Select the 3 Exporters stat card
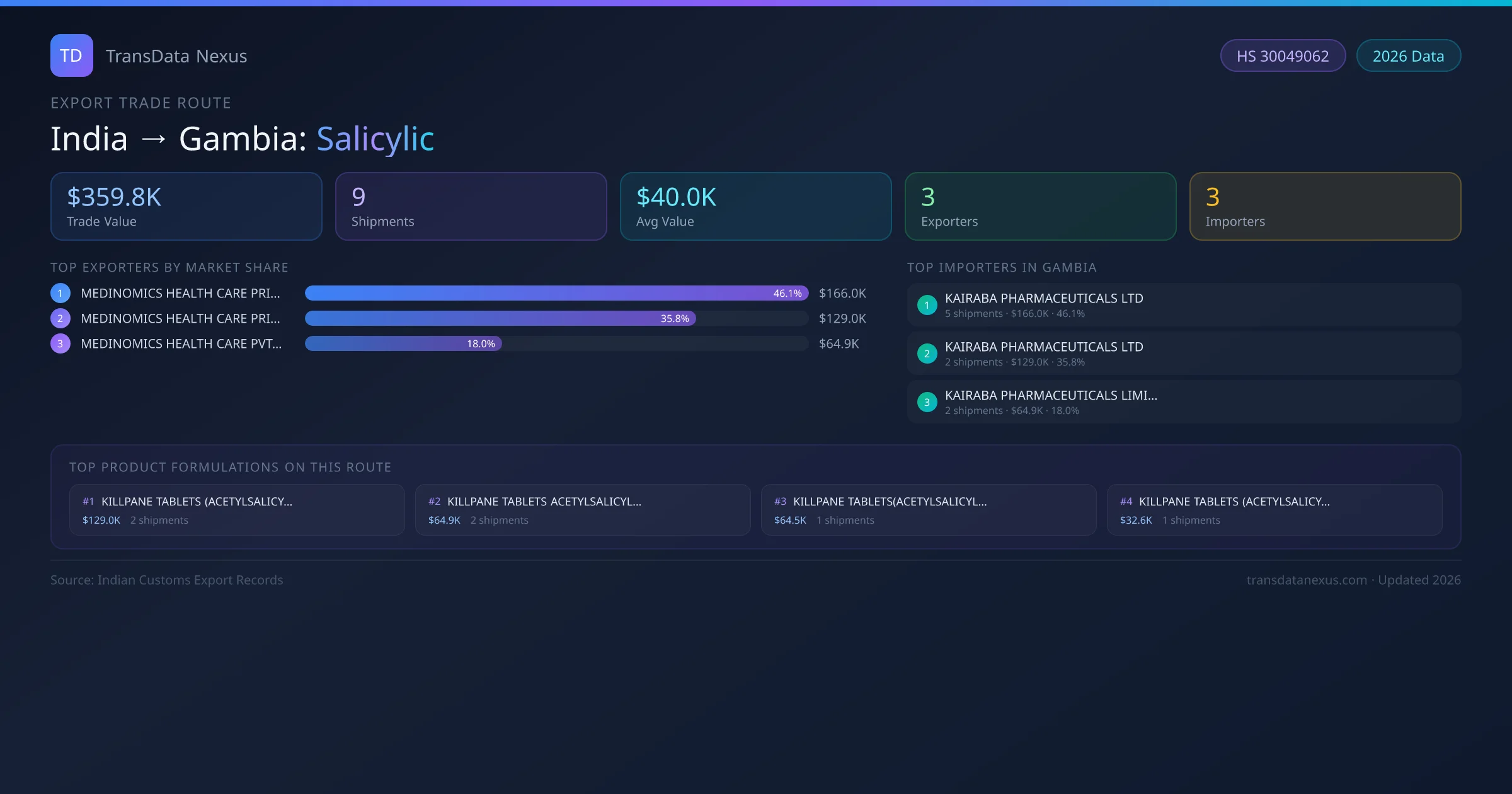This screenshot has width=1512, height=794. 1040,207
